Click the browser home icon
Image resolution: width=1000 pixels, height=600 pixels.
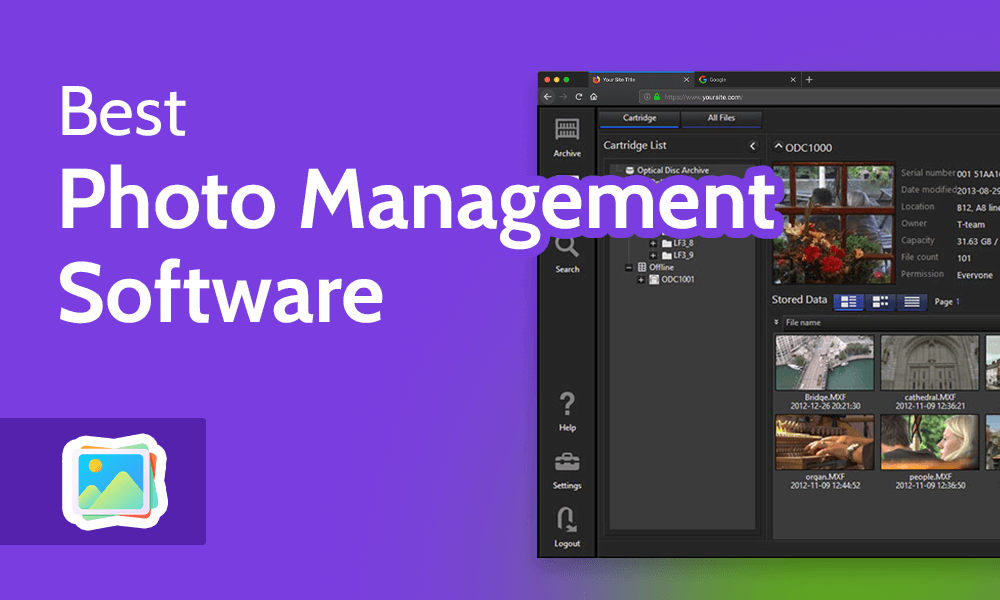(593, 96)
